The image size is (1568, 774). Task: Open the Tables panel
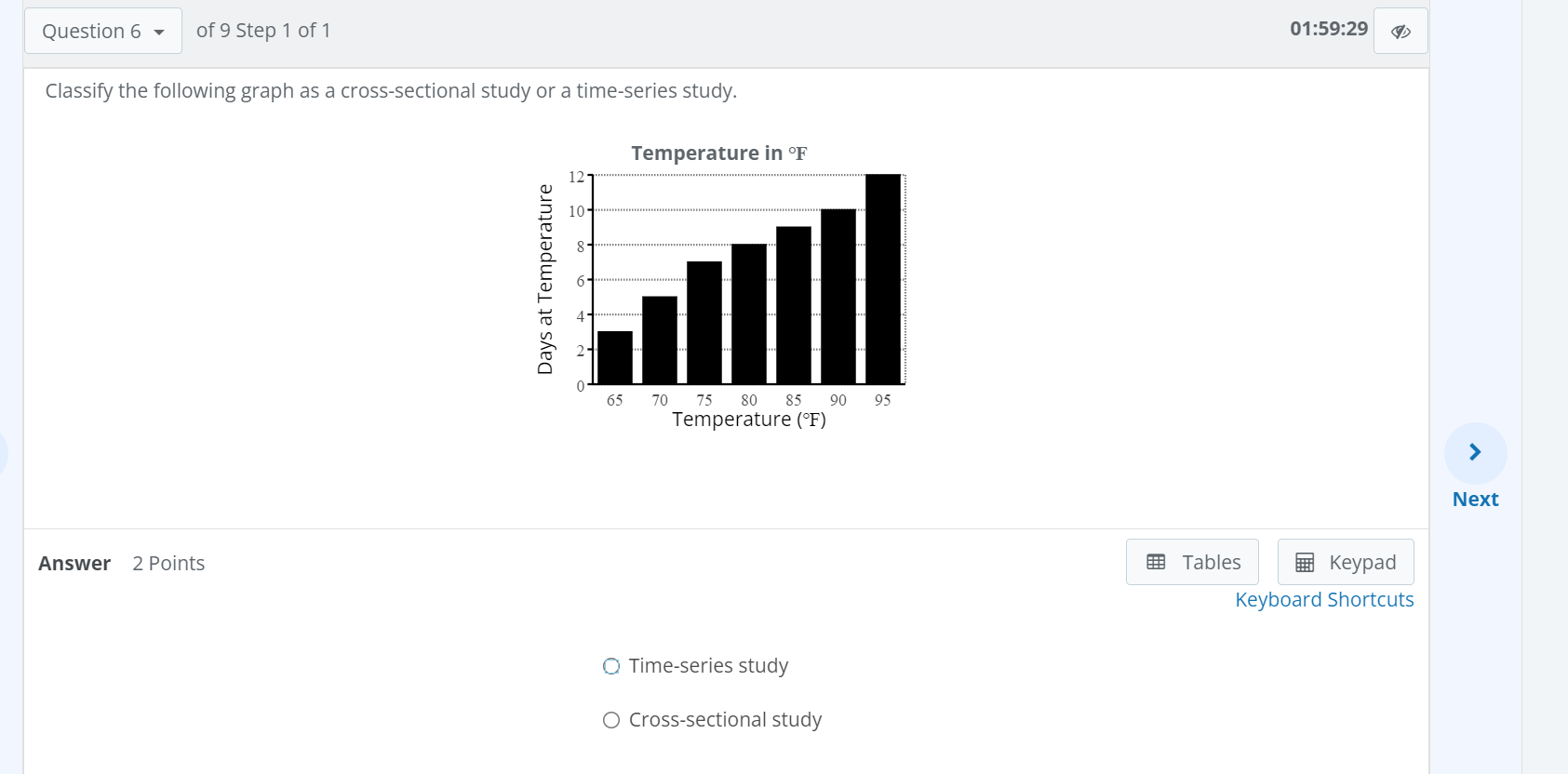tap(1192, 561)
